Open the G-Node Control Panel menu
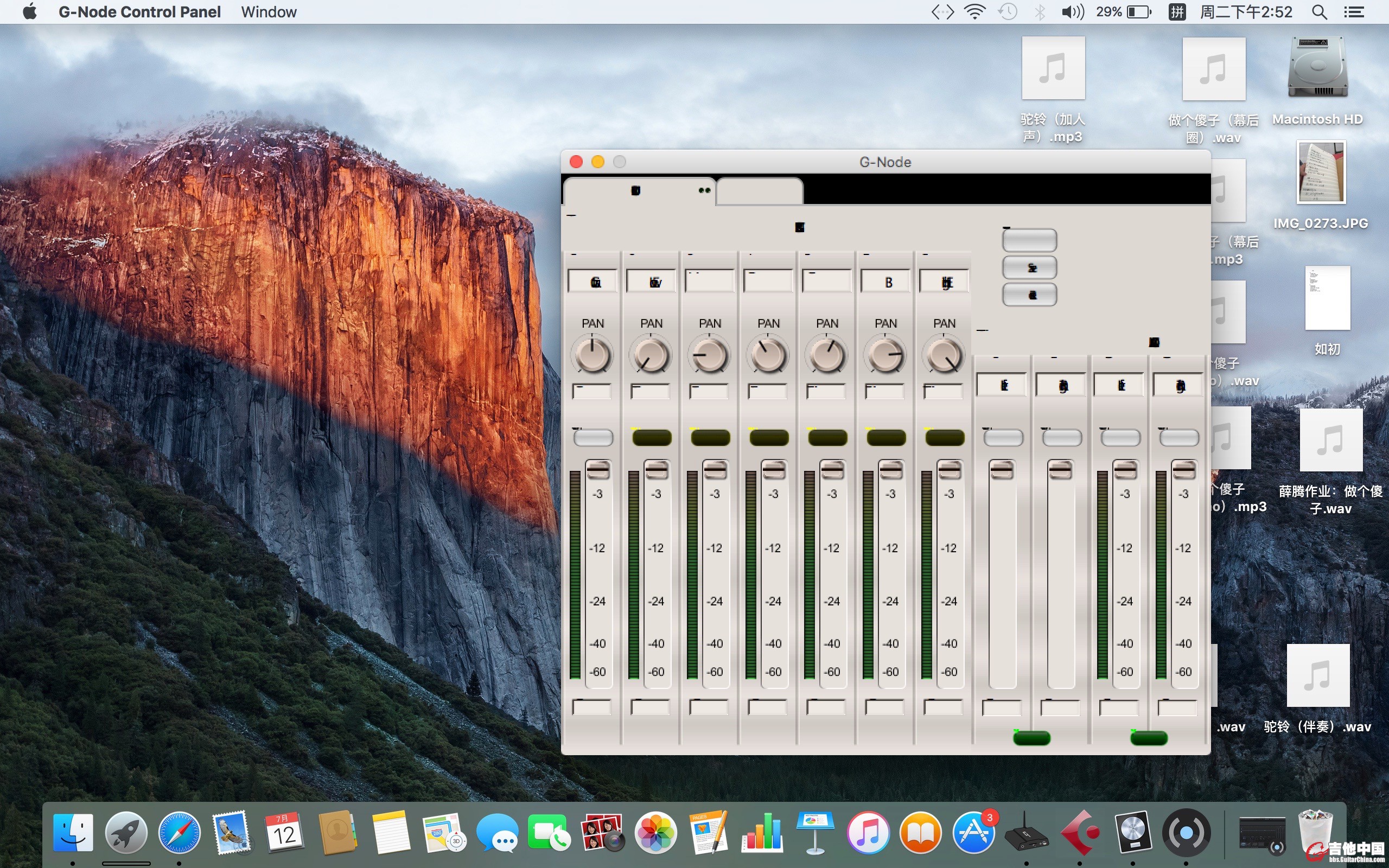This screenshot has width=1389, height=868. click(x=139, y=12)
